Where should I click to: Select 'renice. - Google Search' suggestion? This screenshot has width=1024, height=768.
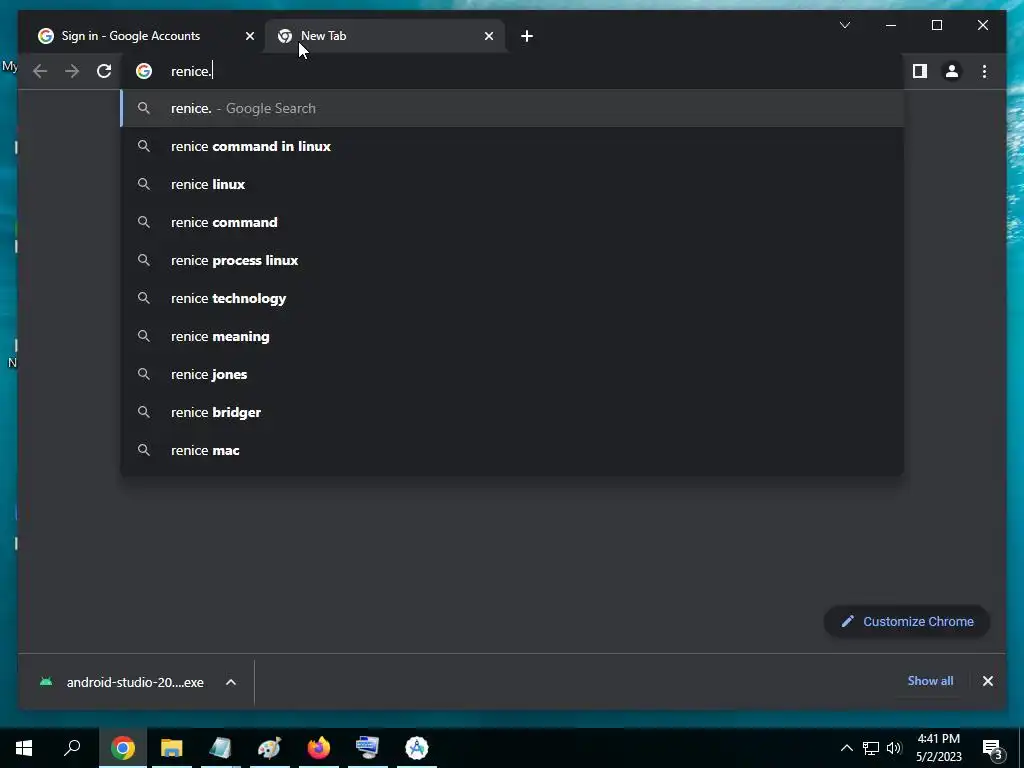[x=512, y=108]
